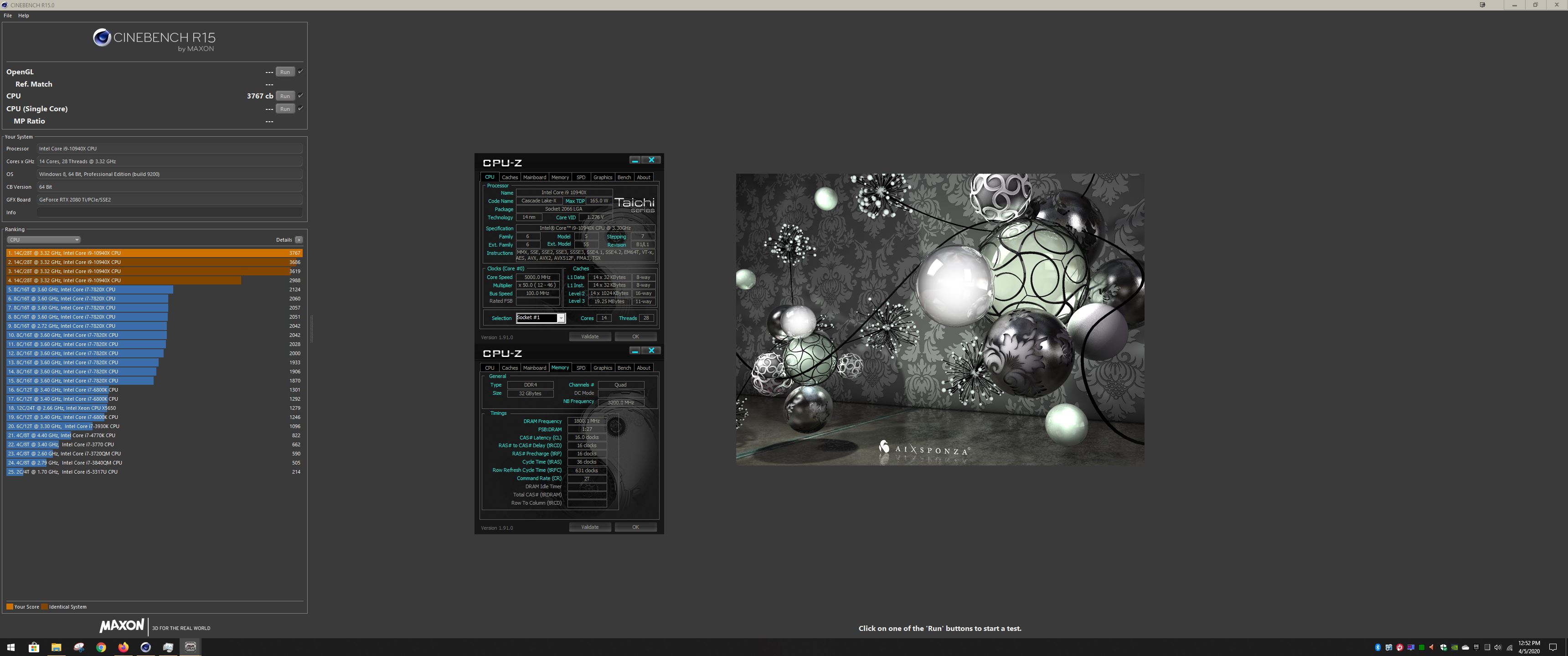Open the Bluetooth tray icon

pos(1378,647)
